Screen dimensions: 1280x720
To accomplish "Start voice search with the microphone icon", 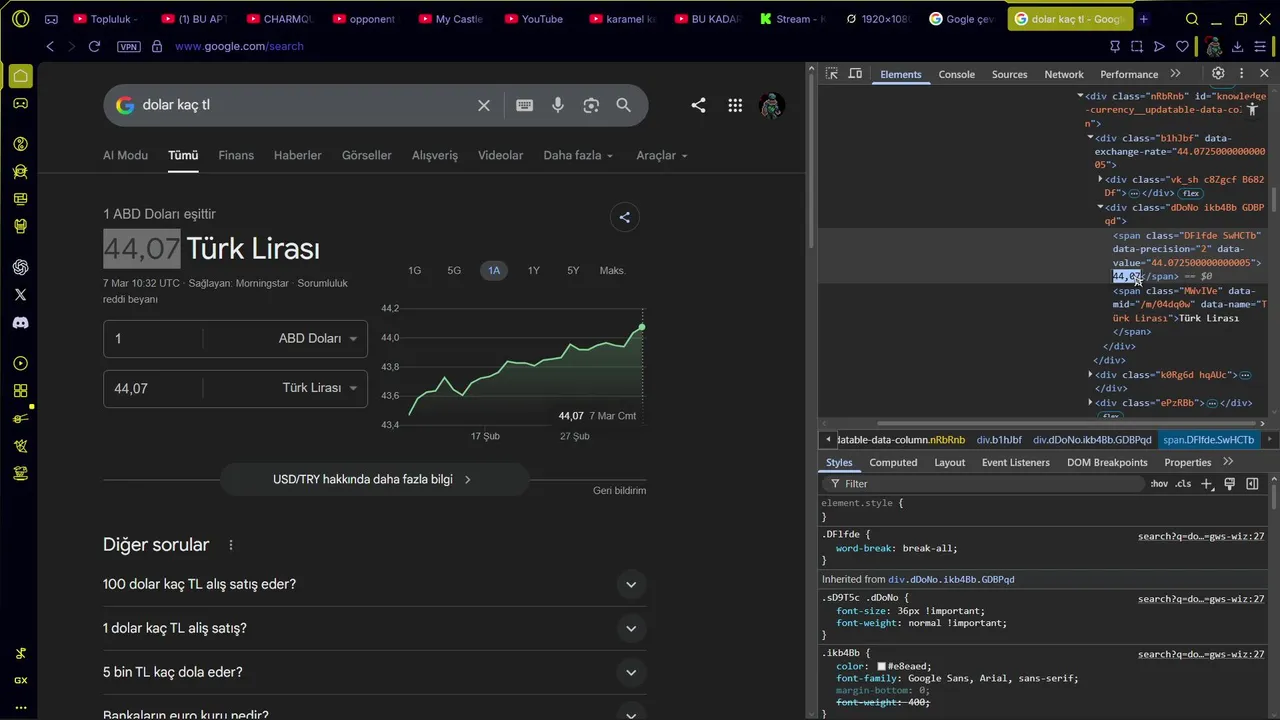I will click(x=558, y=105).
